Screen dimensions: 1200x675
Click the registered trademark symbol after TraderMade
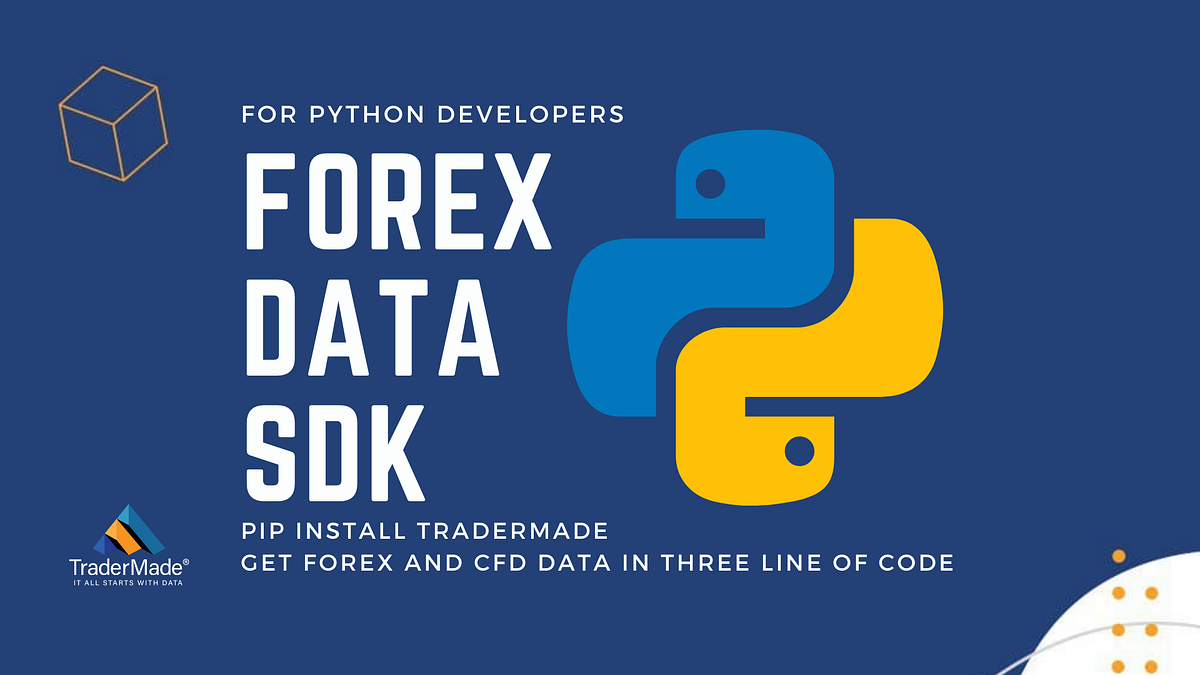tap(185, 560)
